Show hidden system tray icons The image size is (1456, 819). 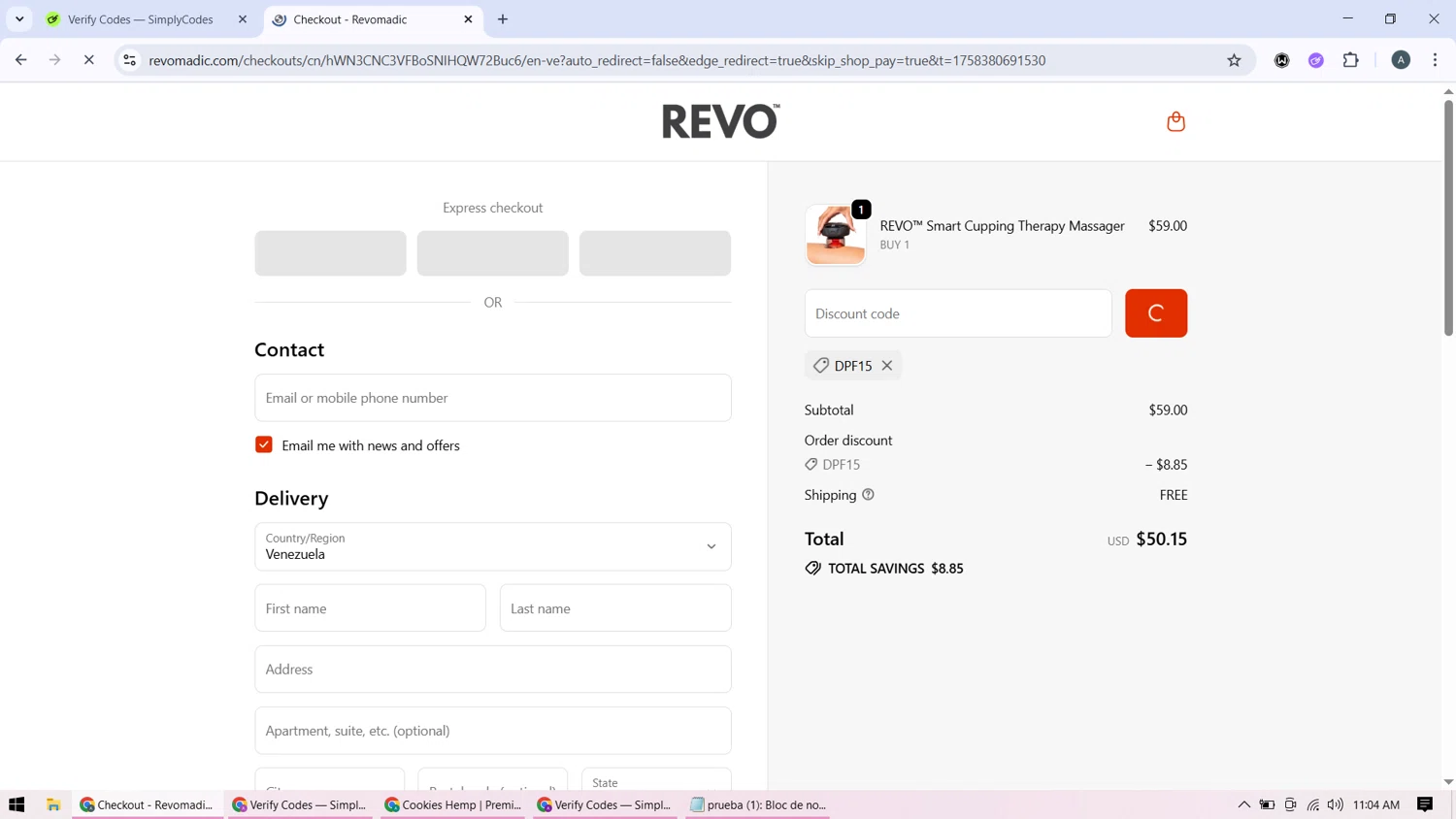tap(1243, 804)
